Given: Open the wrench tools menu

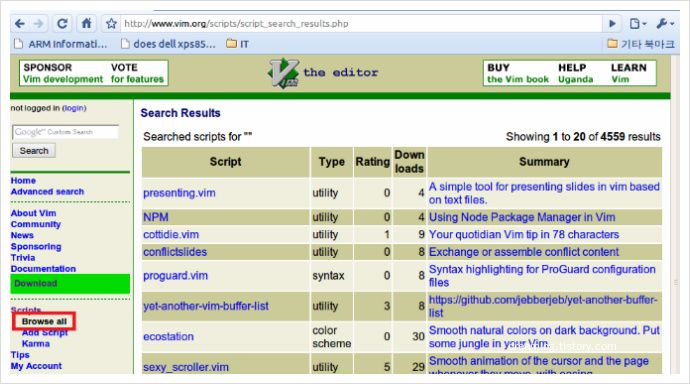Looking at the screenshot, I should pyautogui.click(x=665, y=23).
